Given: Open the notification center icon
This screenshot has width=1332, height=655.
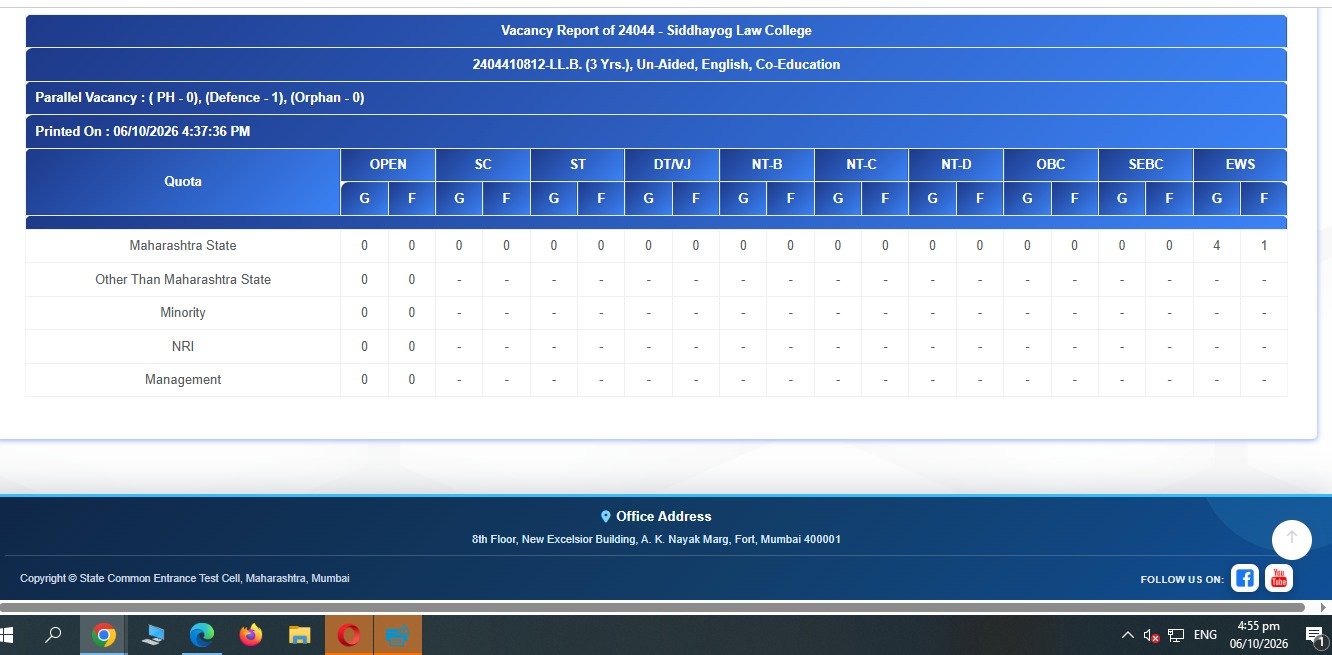Looking at the screenshot, I should click(x=1315, y=635).
